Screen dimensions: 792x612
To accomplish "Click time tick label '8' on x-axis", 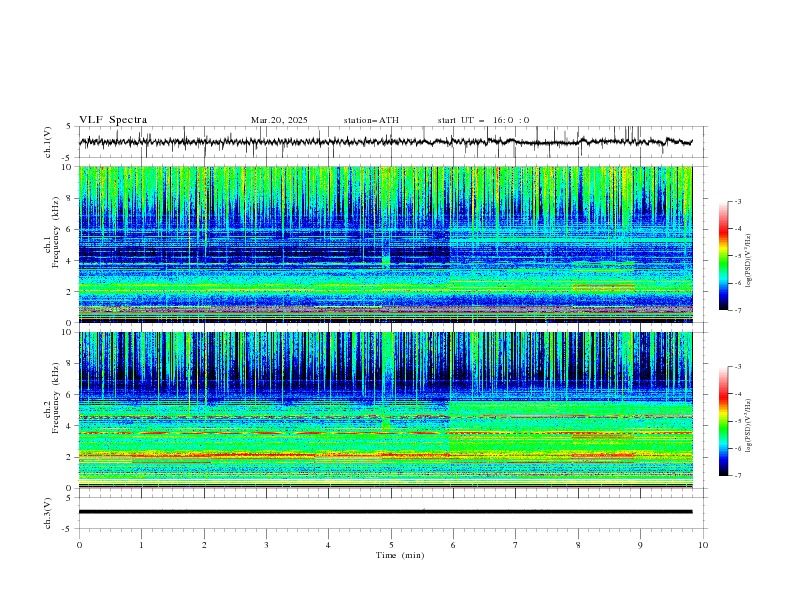I will (x=578, y=545).
